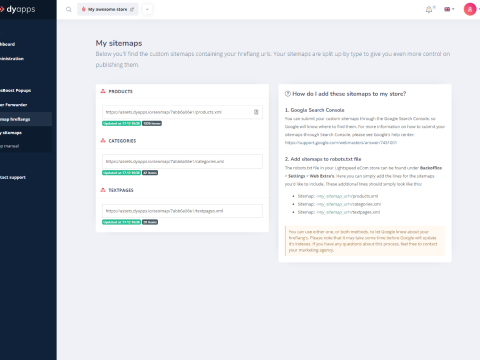Select the My awesome store button
480x360 pixels.
click(108, 9)
